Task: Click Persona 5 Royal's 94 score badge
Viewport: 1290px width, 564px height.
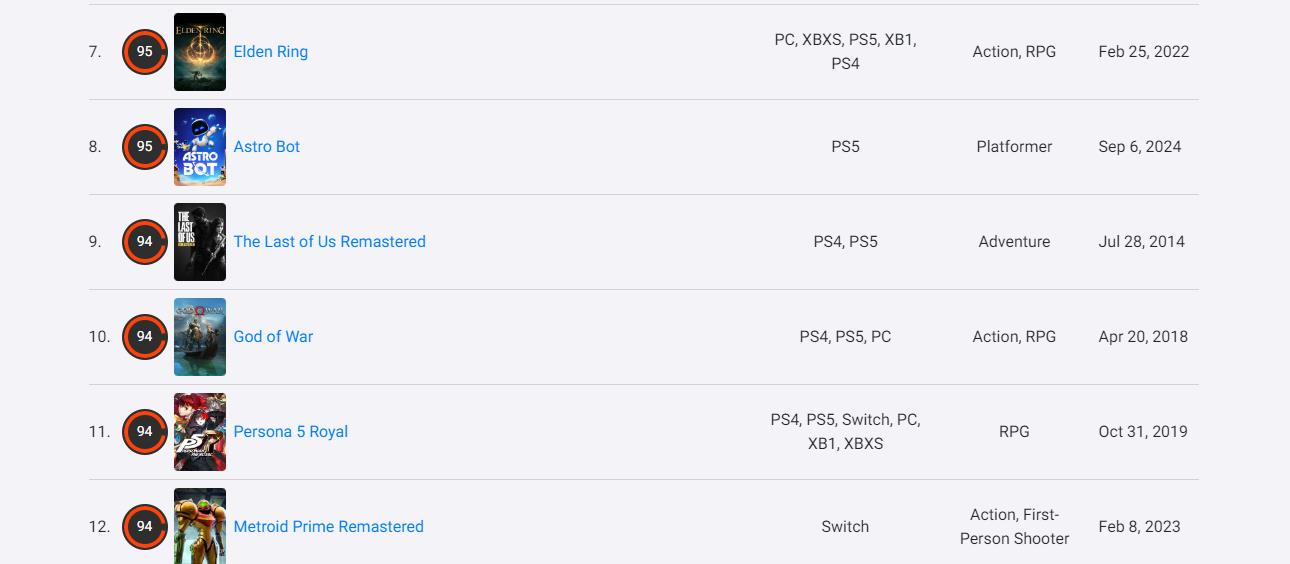Action: pos(145,432)
